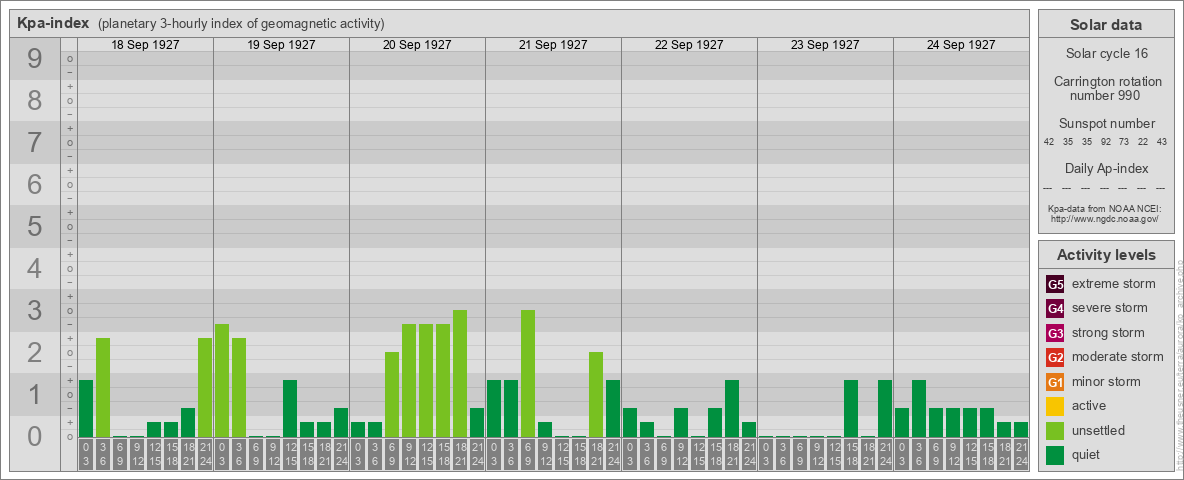Screen dimensions: 1184x480
Task: Select the light green unsettled swatch
Action: 1055,430
